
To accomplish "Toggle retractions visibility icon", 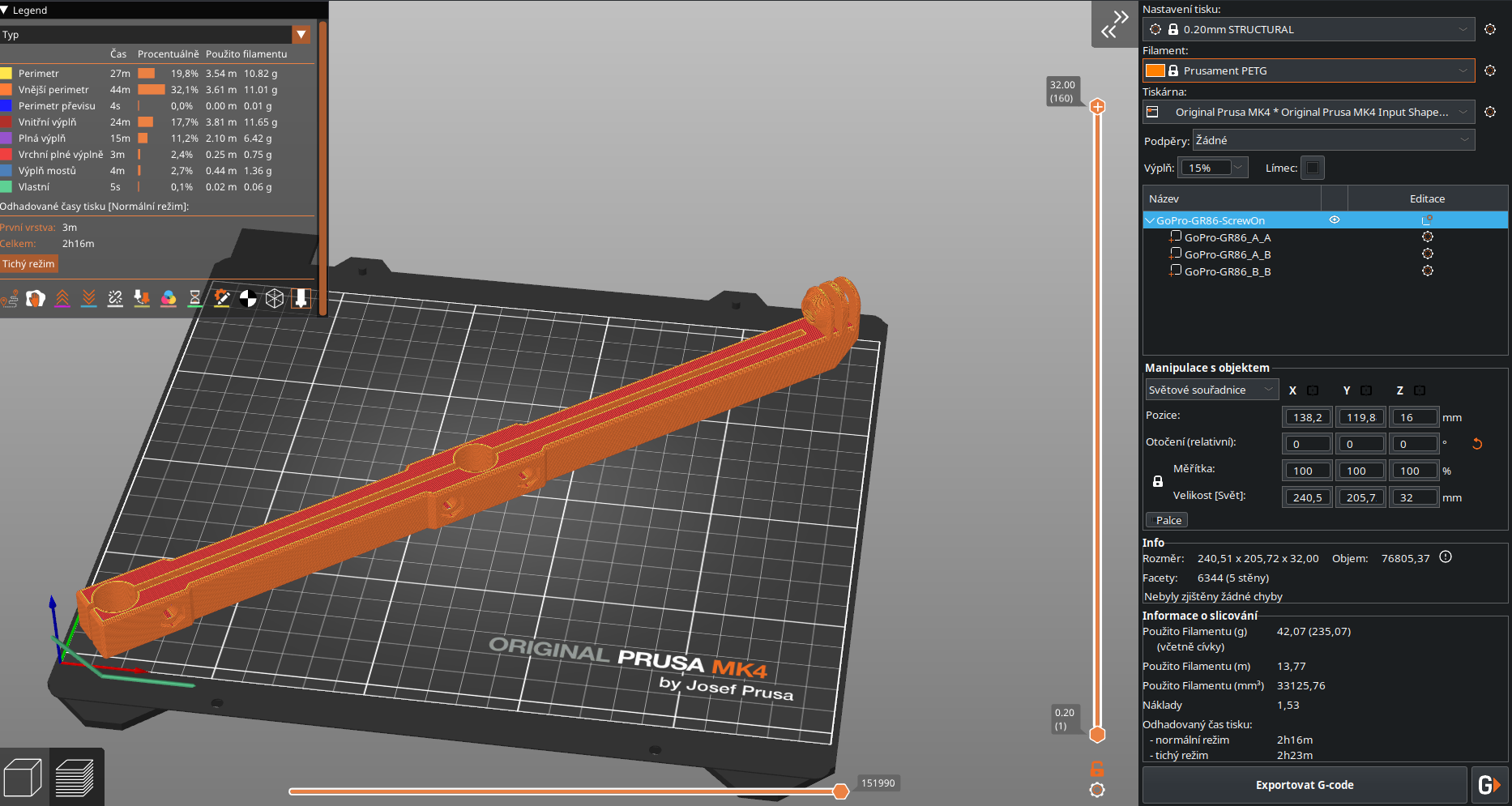I will [x=62, y=299].
